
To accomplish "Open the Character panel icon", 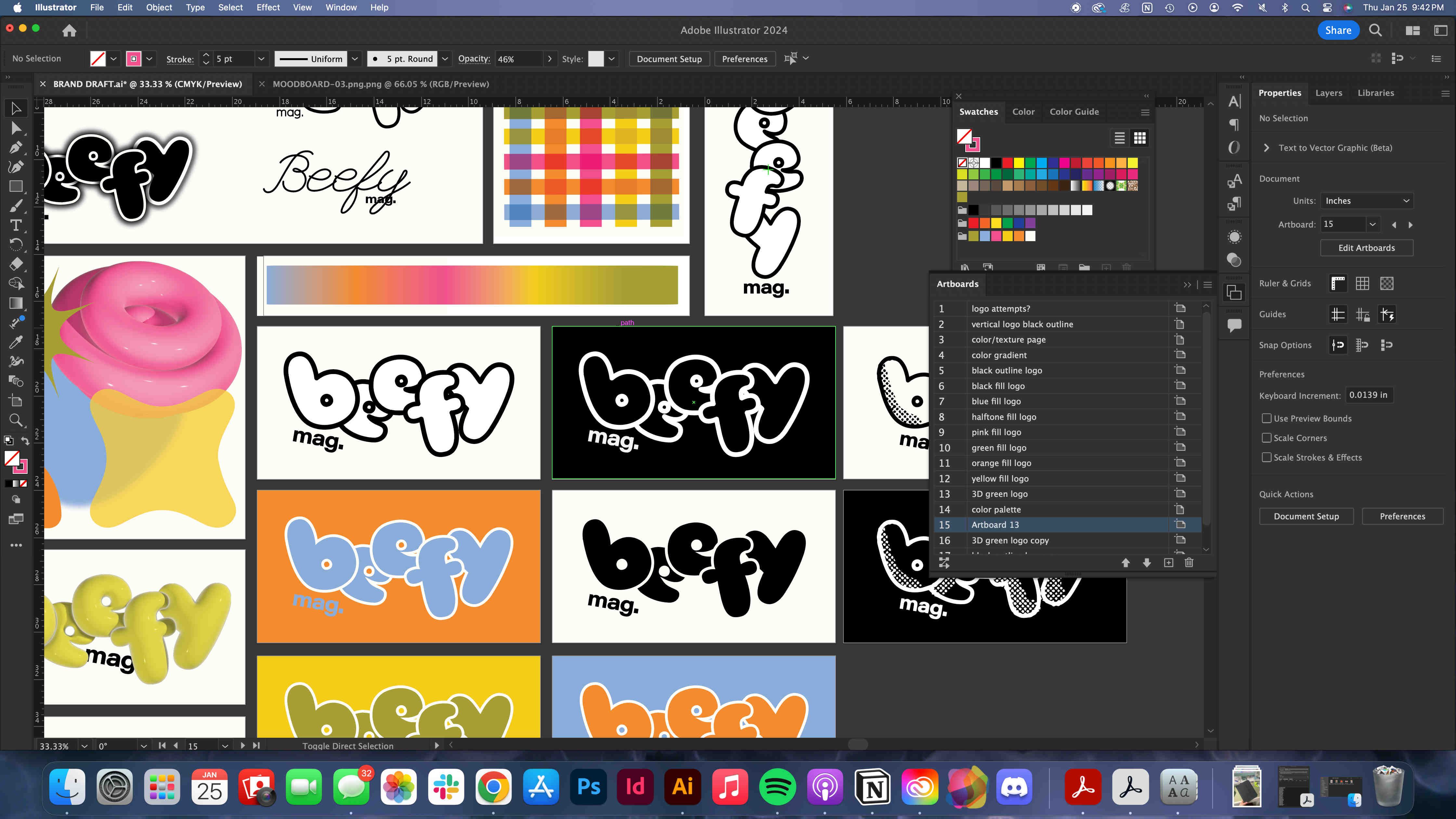I will point(1234,102).
